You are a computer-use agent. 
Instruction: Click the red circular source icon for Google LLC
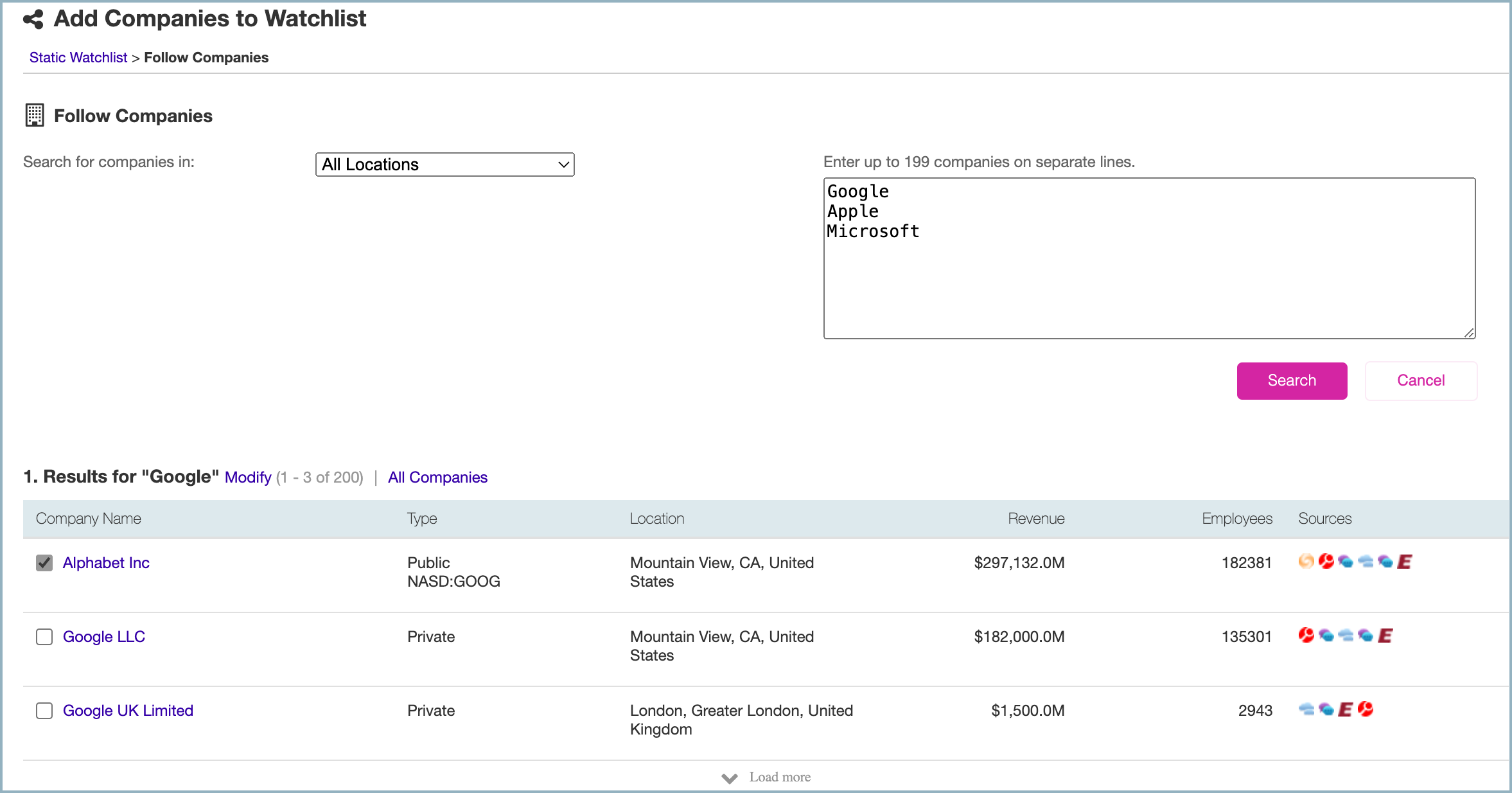1306,635
